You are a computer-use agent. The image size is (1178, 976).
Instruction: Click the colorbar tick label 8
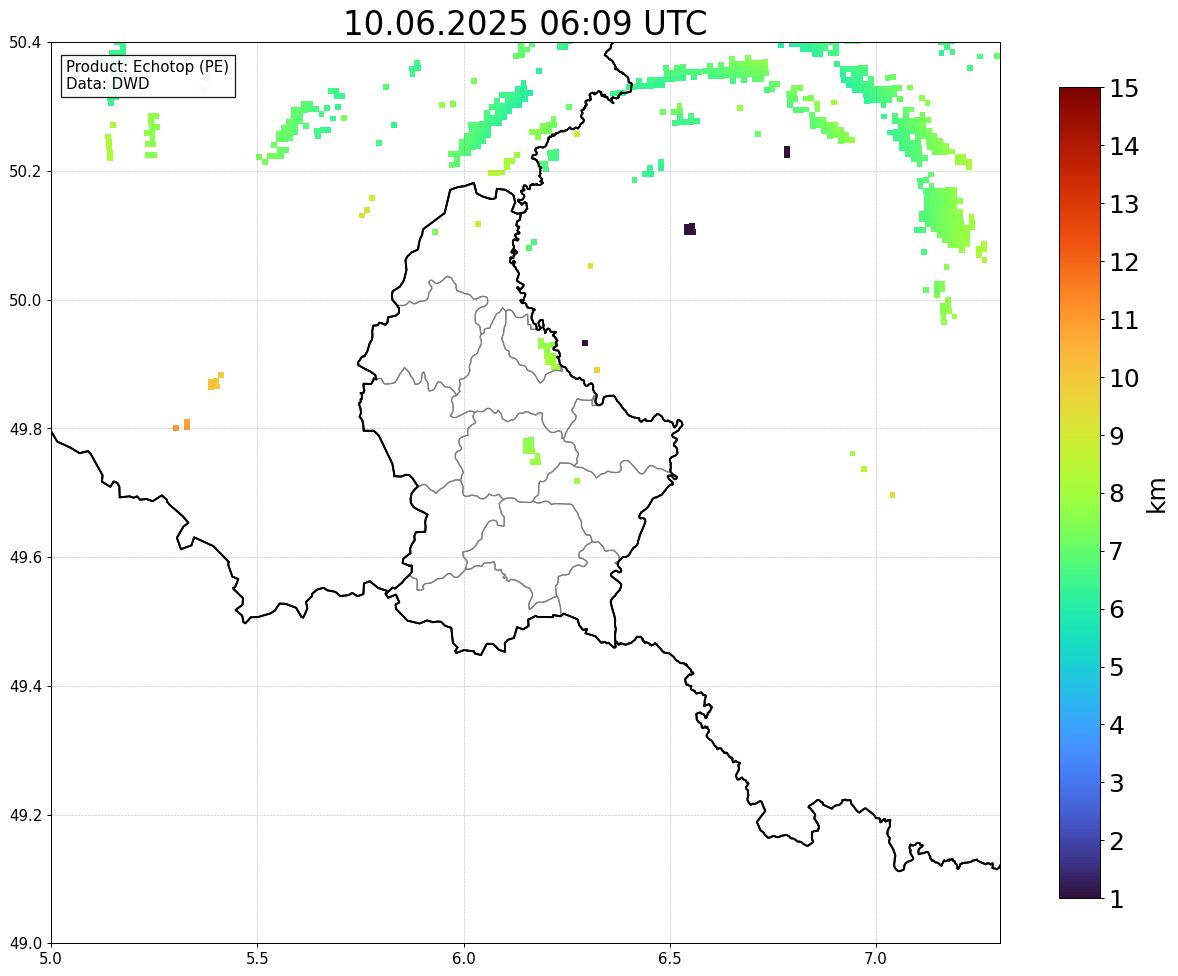click(1116, 494)
